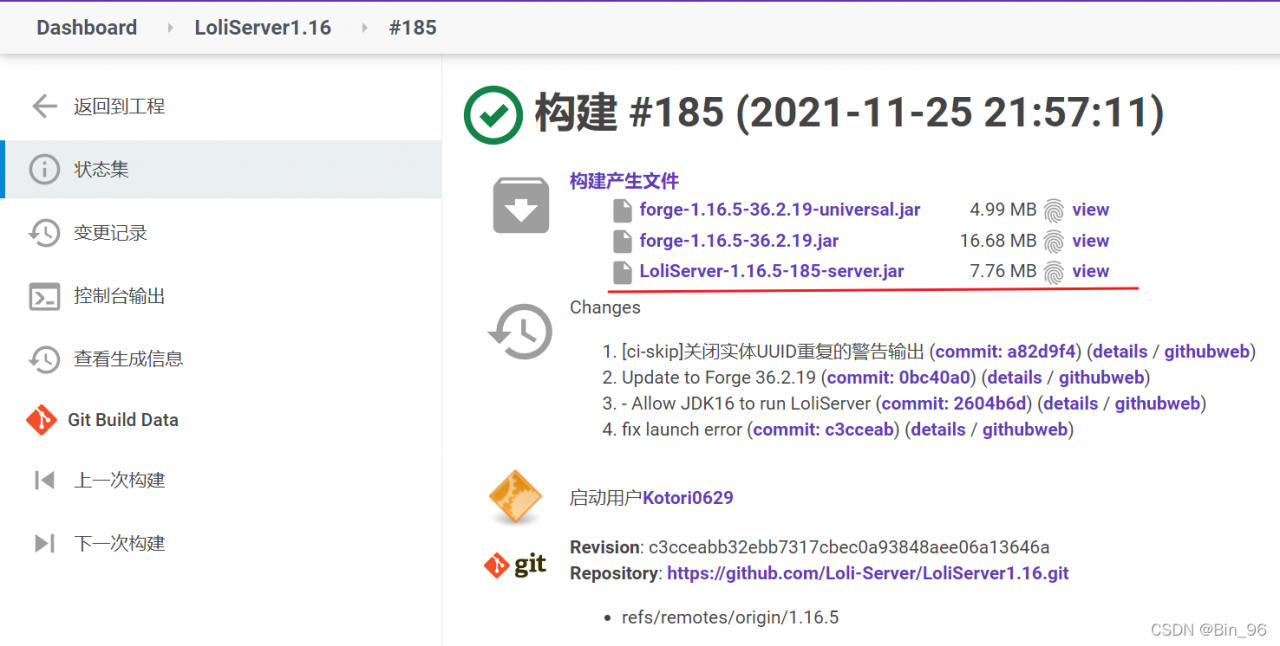This screenshot has height=646, width=1280.
Task: Open the #185 breadcrumb
Action: pyautogui.click(x=413, y=27)
